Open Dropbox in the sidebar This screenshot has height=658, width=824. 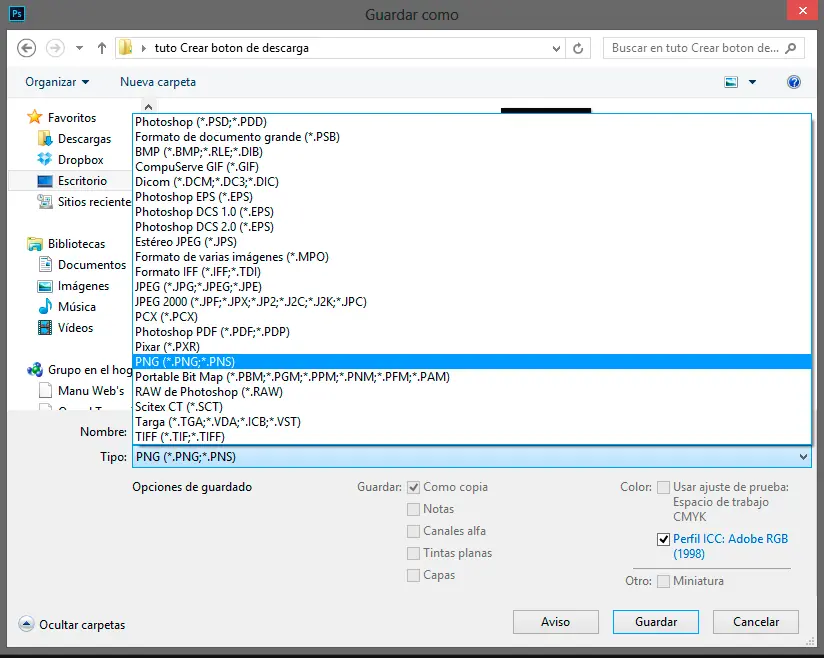pos(80,160)
